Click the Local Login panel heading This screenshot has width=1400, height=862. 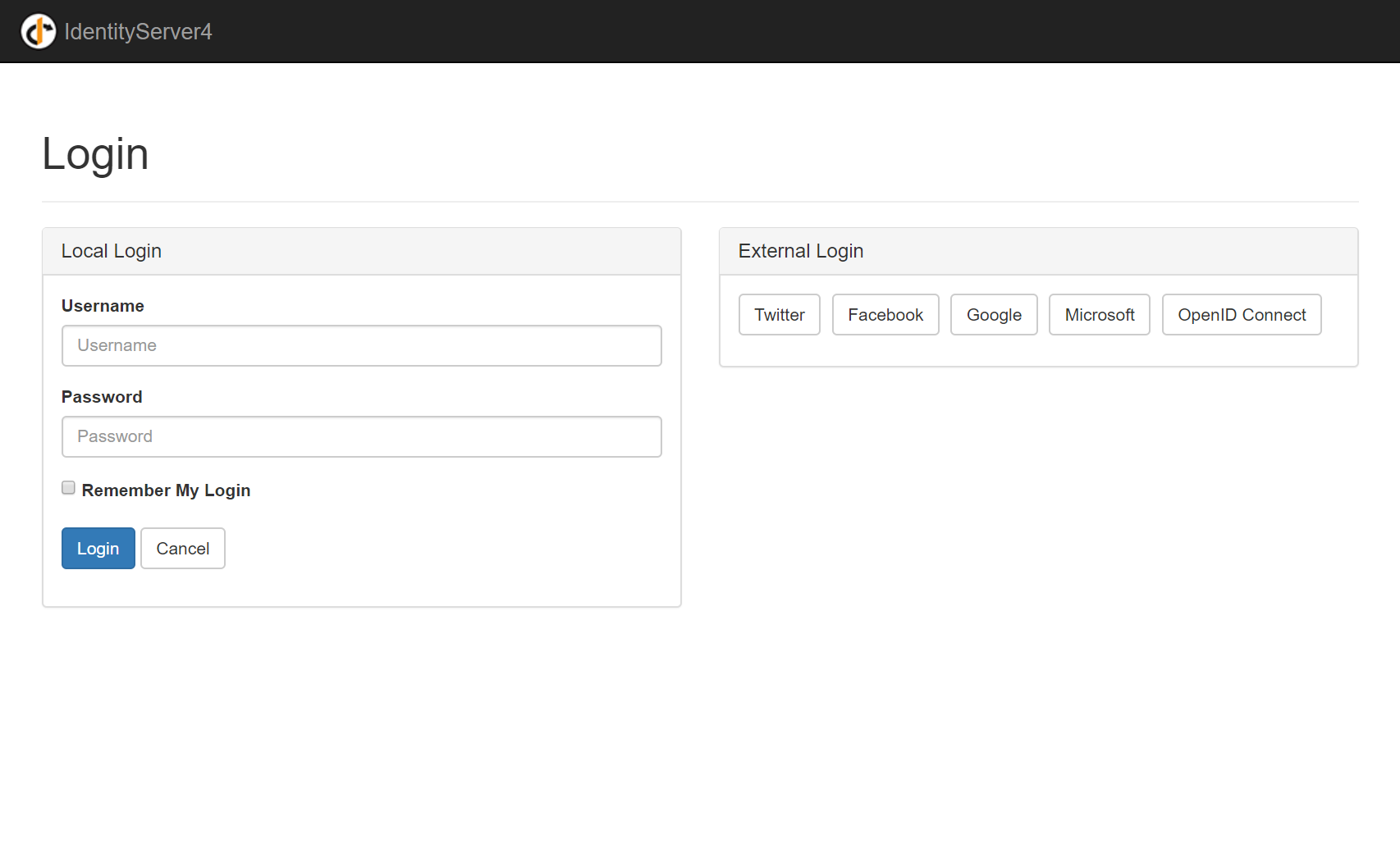click(112, 251)
